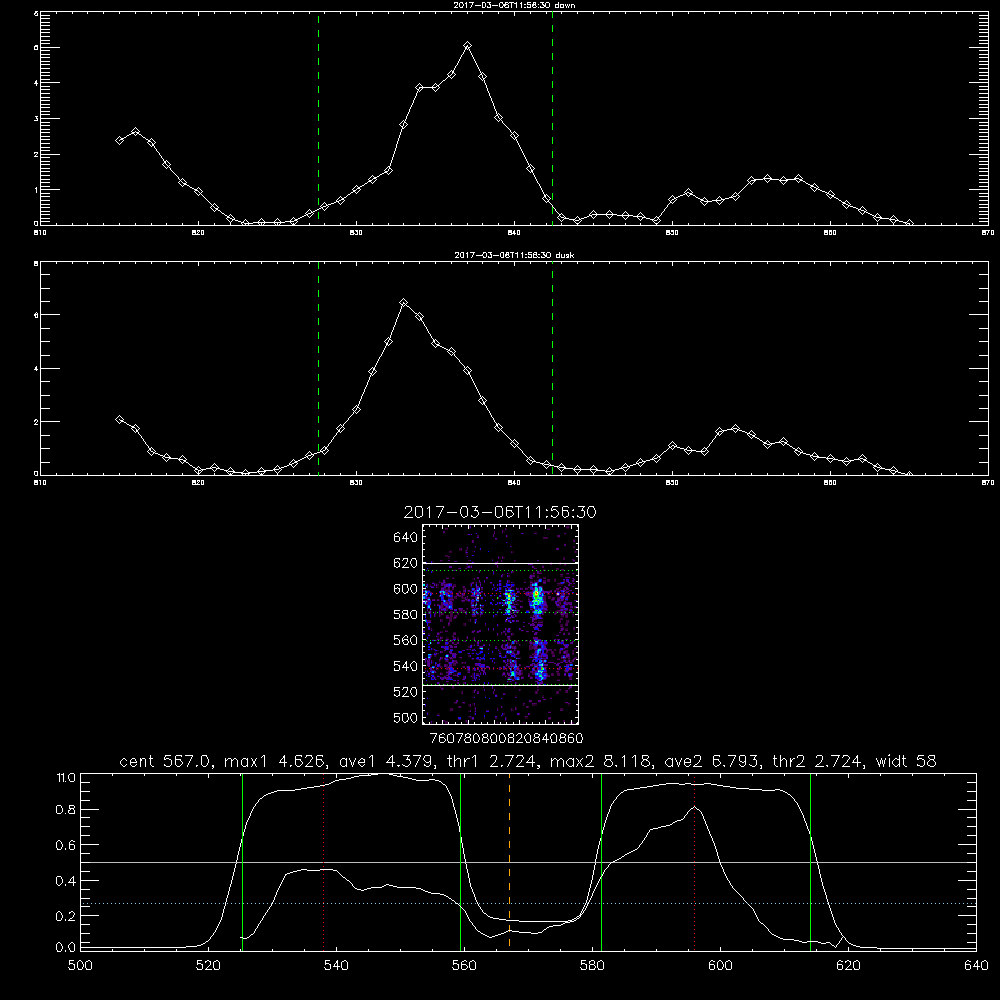Screen dimensions: 1000x1000
Task: Click the "830" x-axis label under dusk plot
Action: point(356,483)
